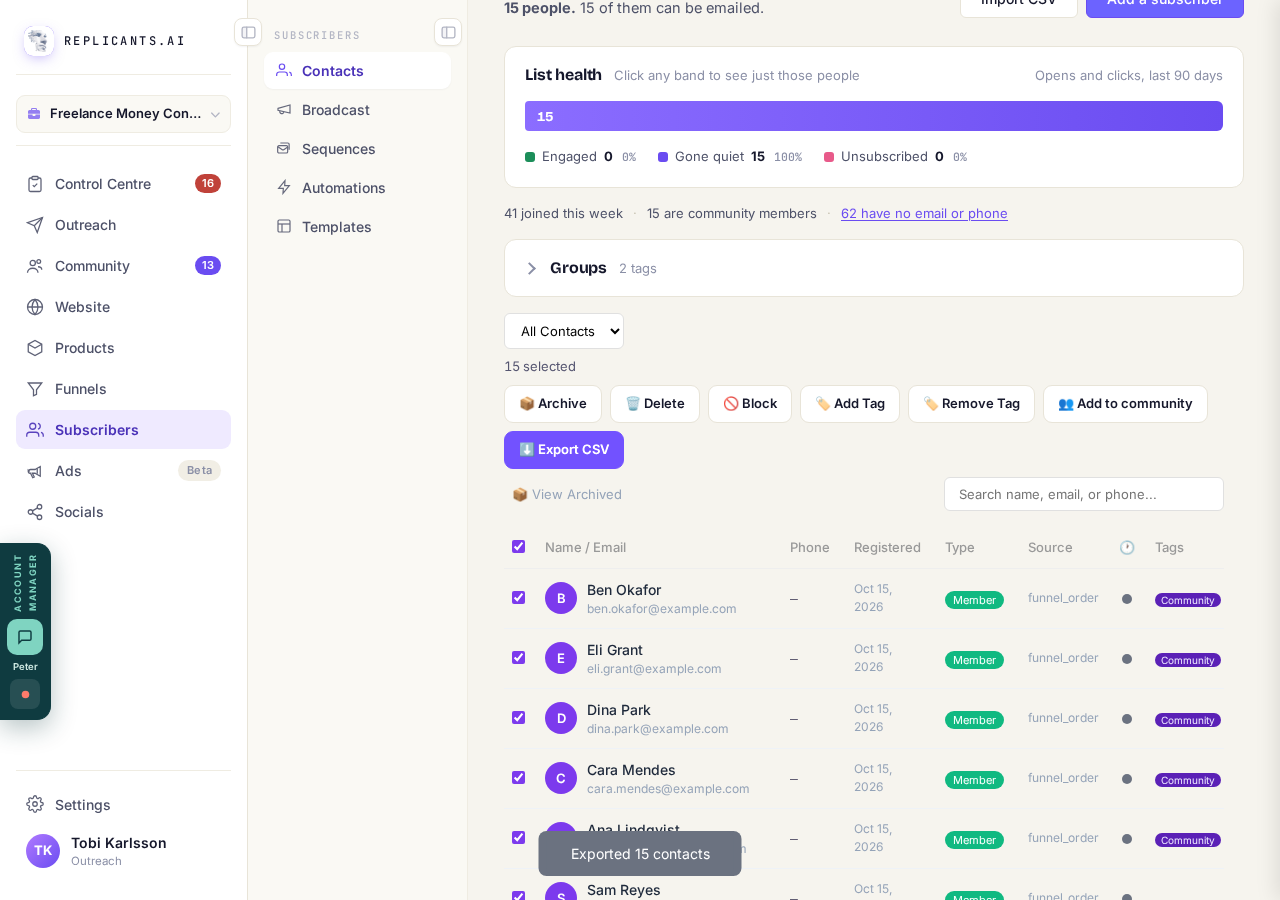Click the Add to community button

coord(1125,404)
